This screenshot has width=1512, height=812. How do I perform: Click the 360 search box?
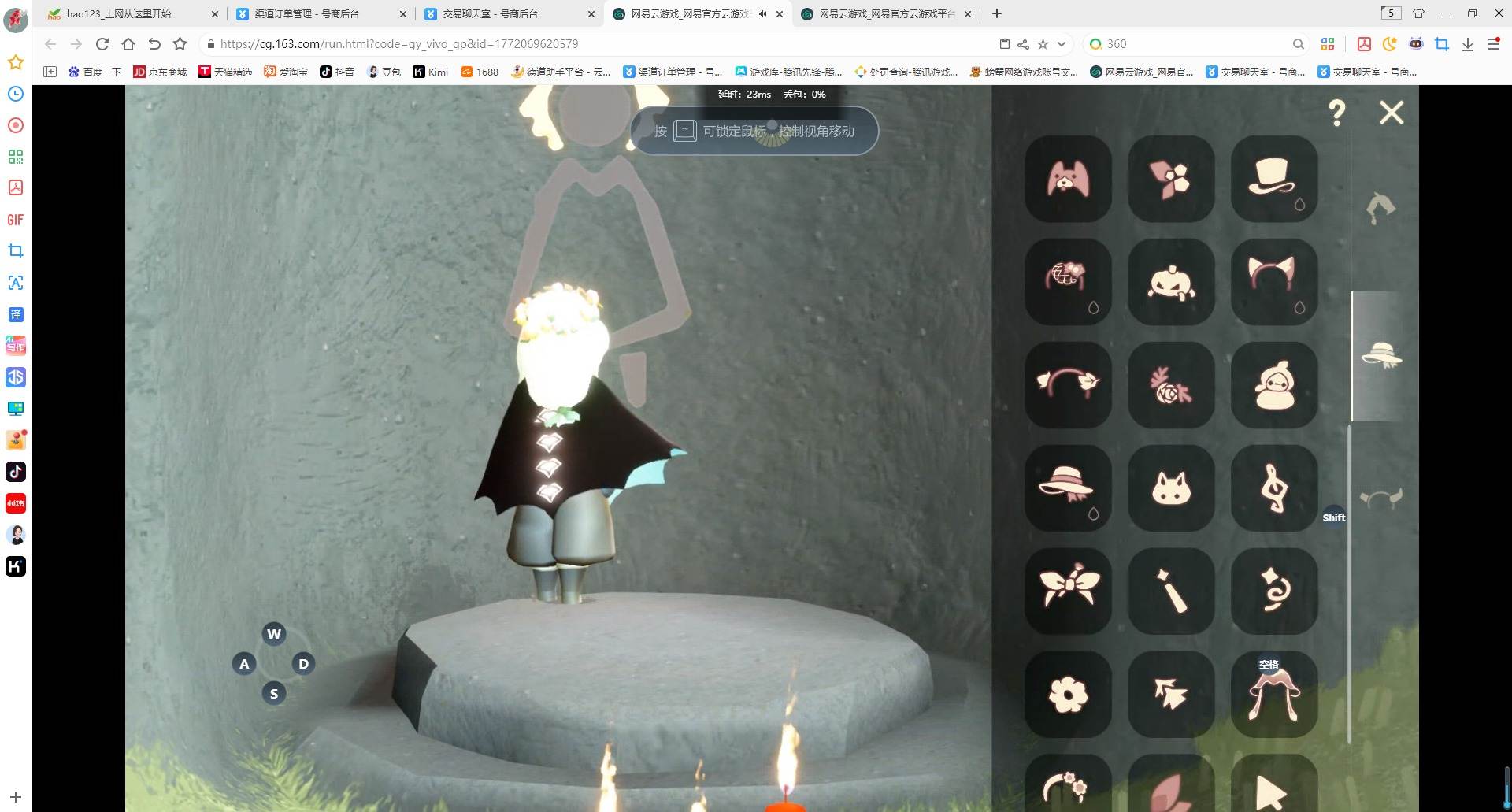(x=1197, y=44)
